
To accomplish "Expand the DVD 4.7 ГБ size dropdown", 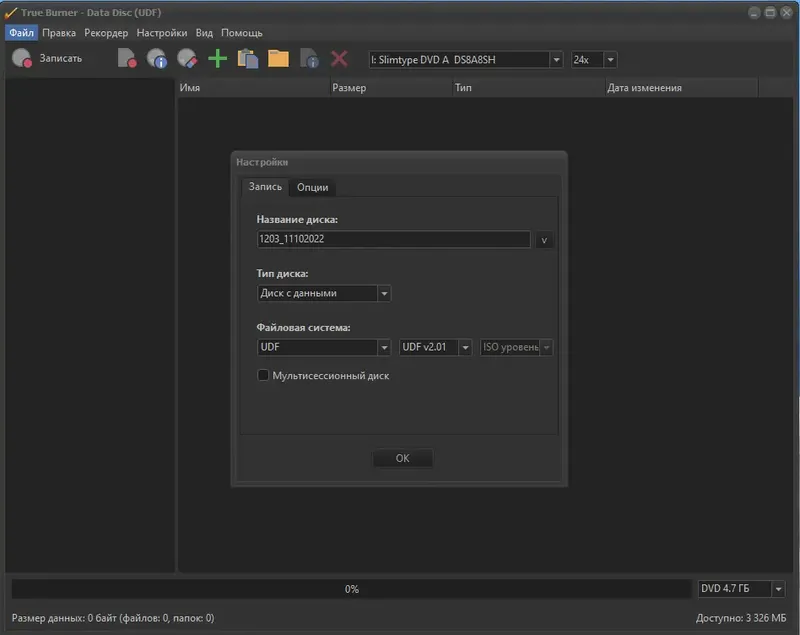I will pyautogui.click(x=779, y=589).
